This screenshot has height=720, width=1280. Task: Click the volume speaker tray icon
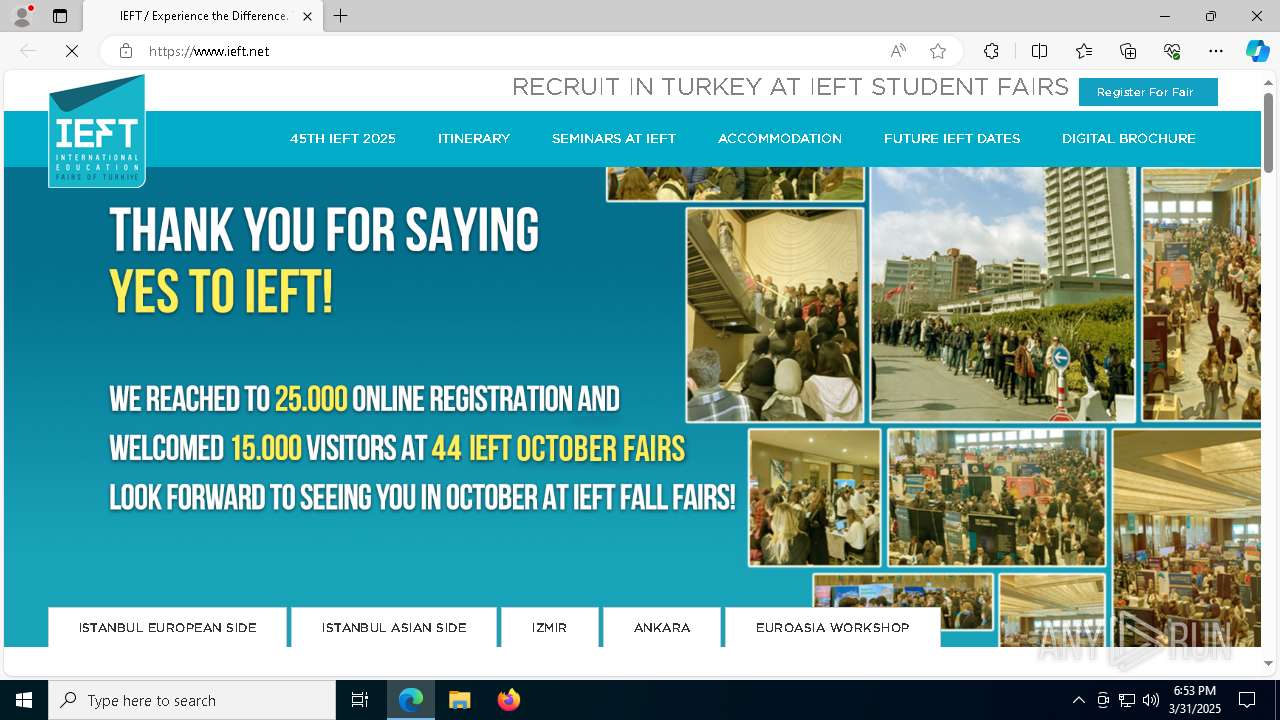coord(1151,700)
